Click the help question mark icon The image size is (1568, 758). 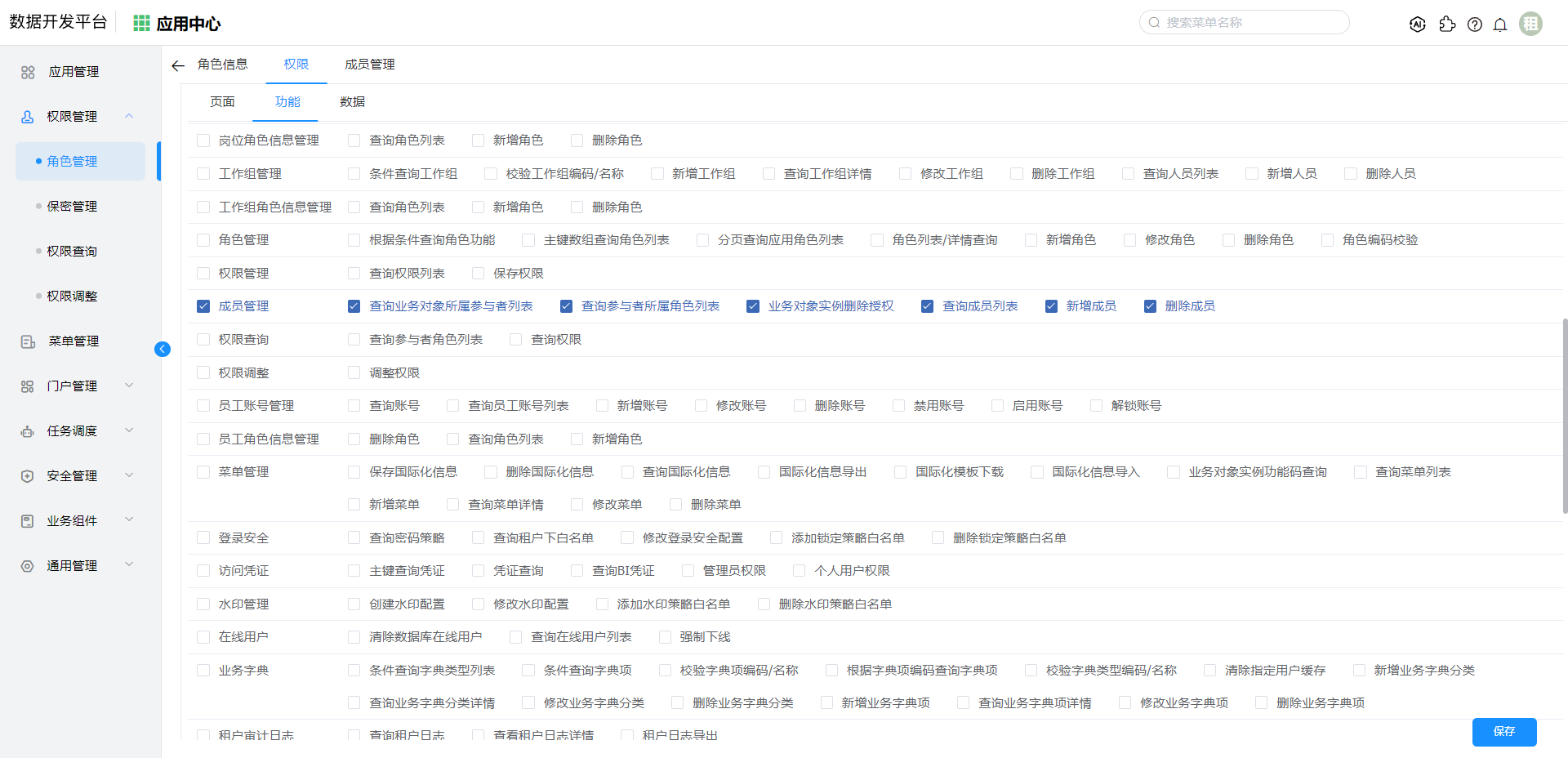coord(1474,25)
